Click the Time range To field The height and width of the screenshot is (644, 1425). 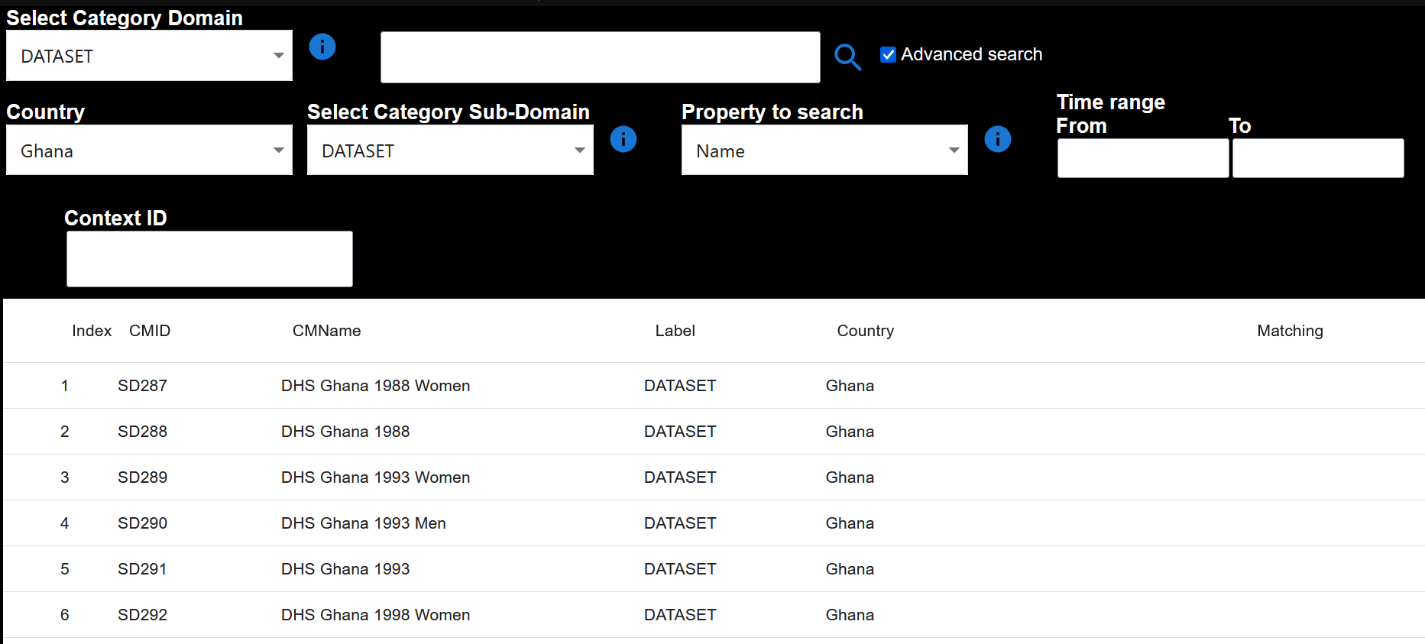point(1318,158)
